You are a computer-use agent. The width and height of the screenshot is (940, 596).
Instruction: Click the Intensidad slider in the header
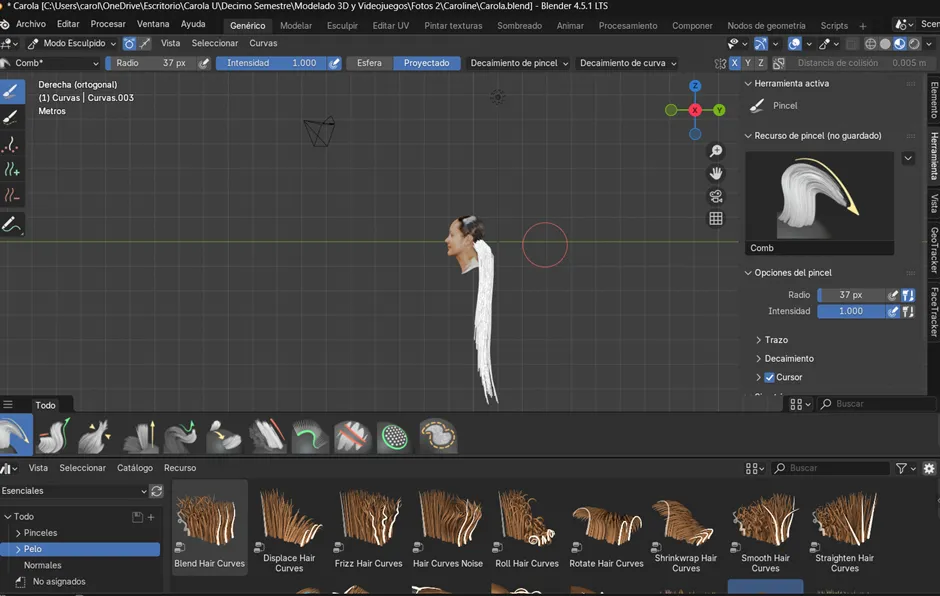point(271,63)
